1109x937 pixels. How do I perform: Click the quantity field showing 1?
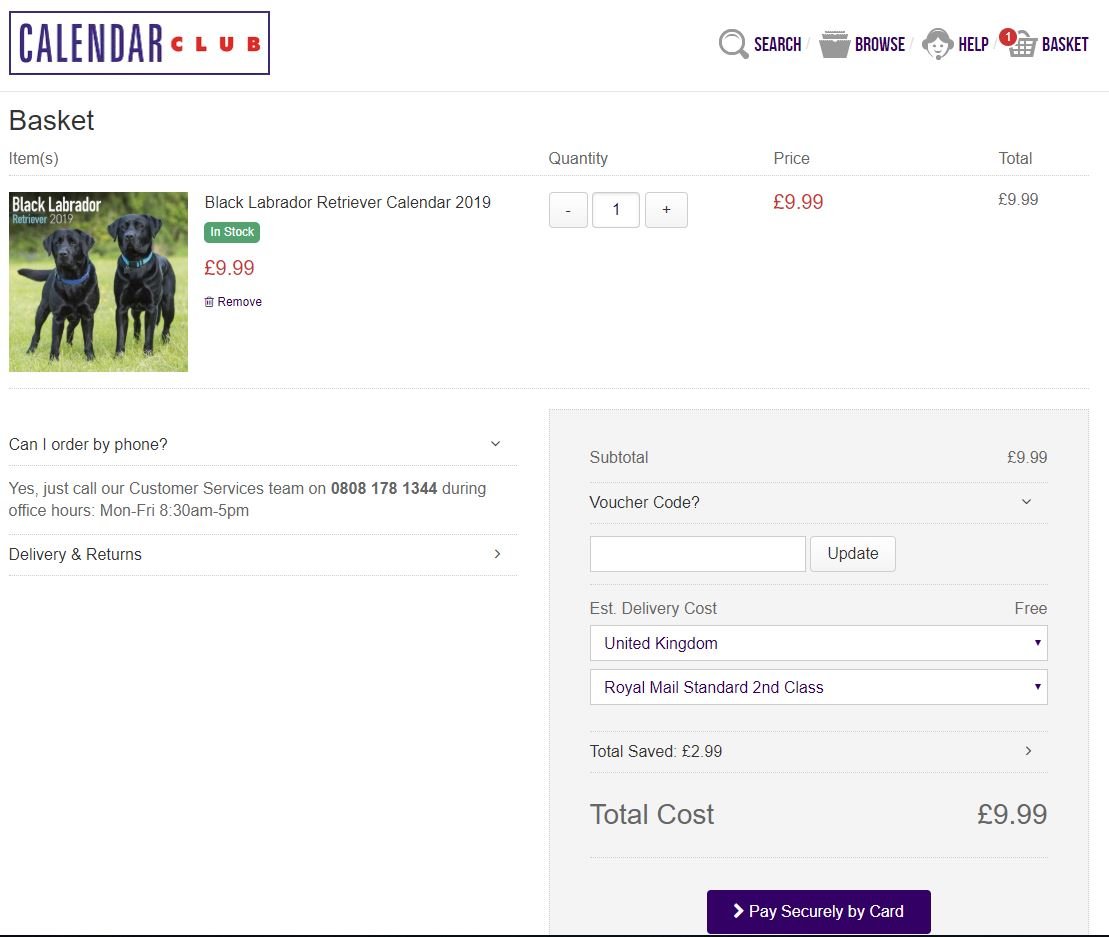[616, 210]
